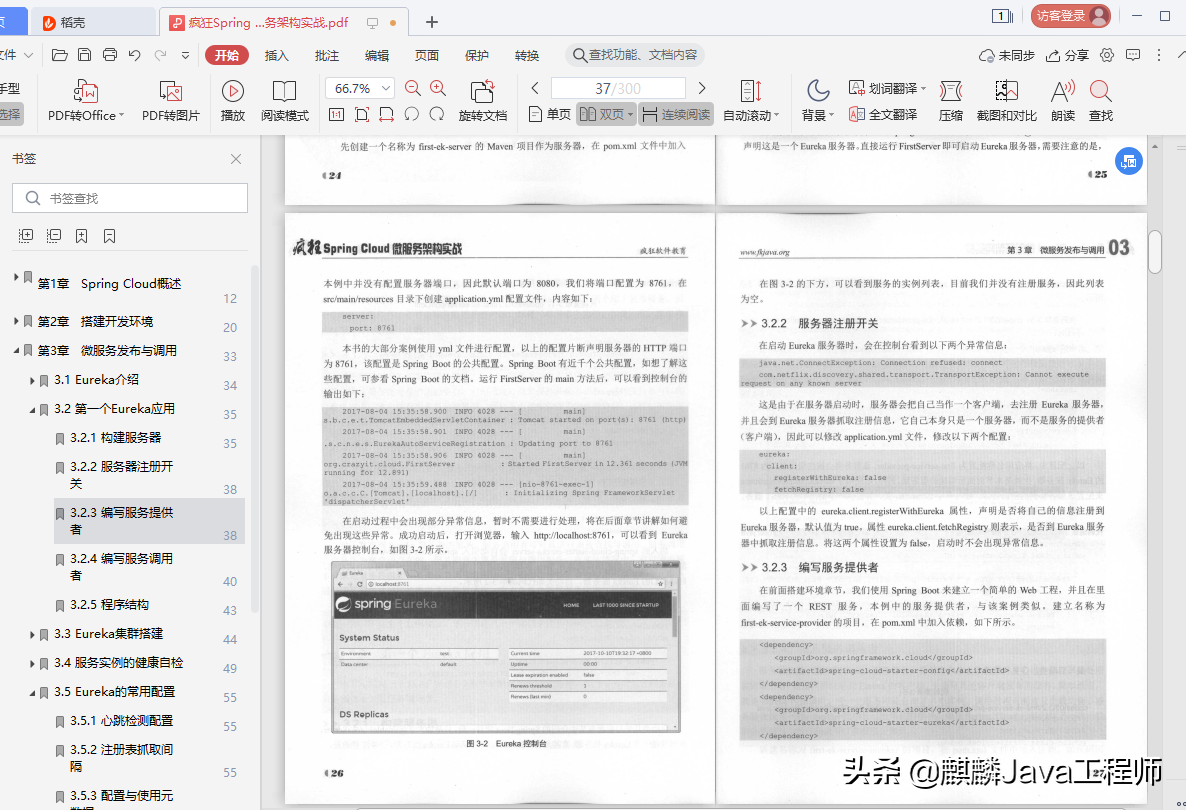
Task: Open a new tab with plus button
Action: 432,22
